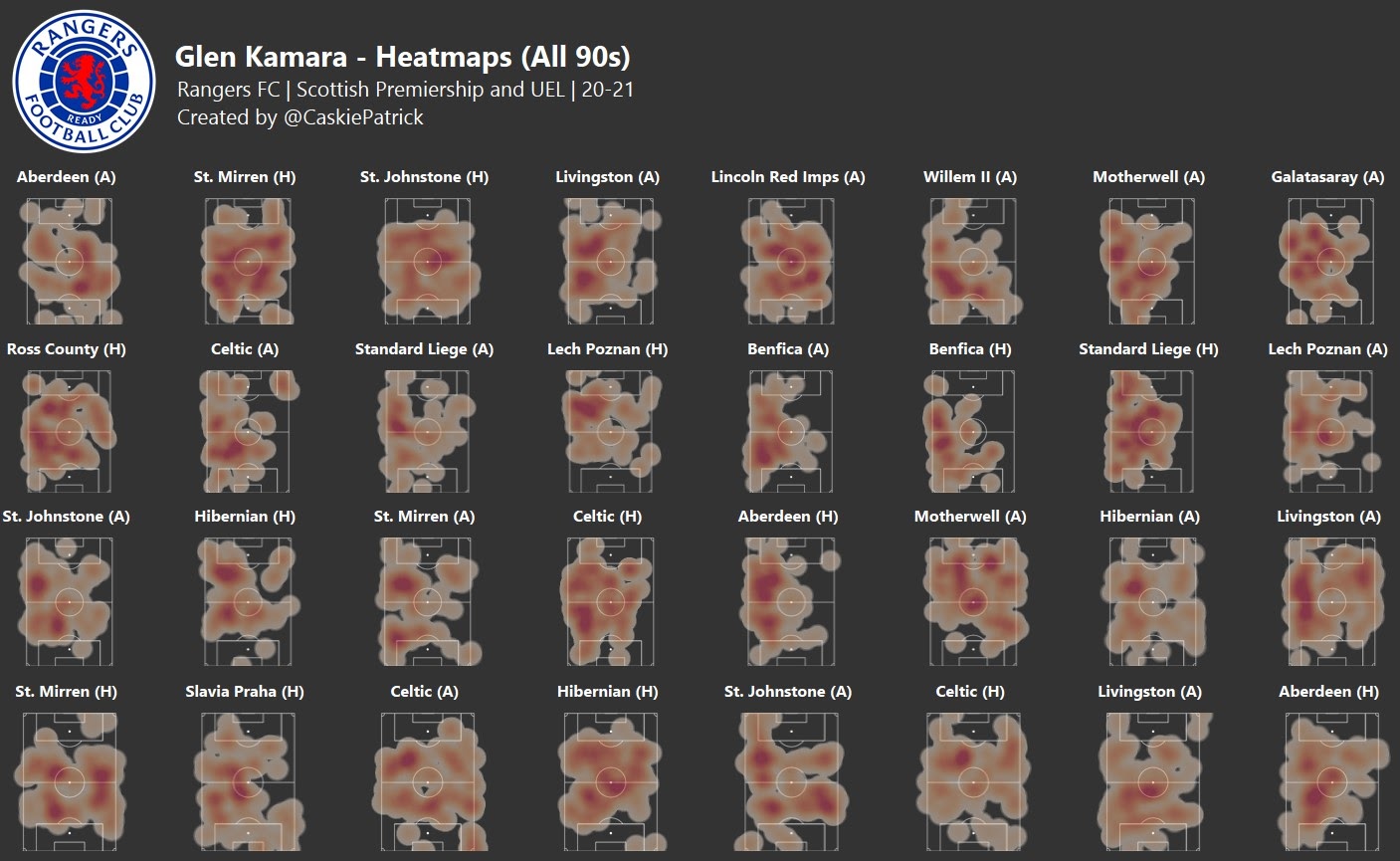Select the 'Glen Kamara - Heatmaps (All 90s)' title

(403, 57)
